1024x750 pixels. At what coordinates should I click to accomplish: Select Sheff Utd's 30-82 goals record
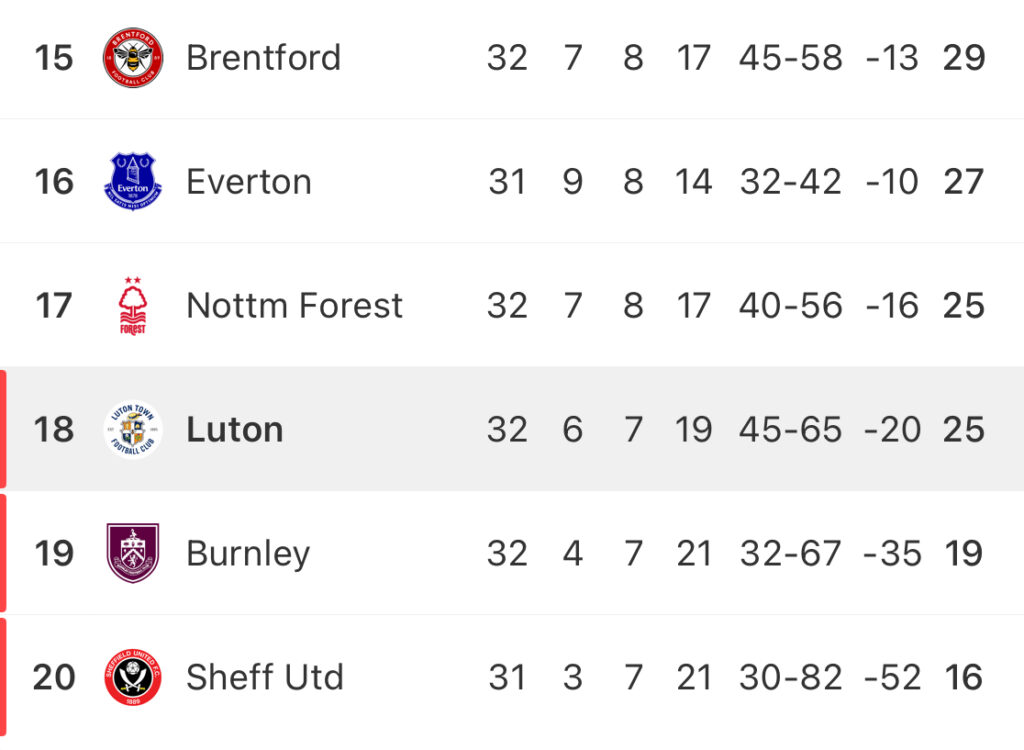[x=790, y=677]
